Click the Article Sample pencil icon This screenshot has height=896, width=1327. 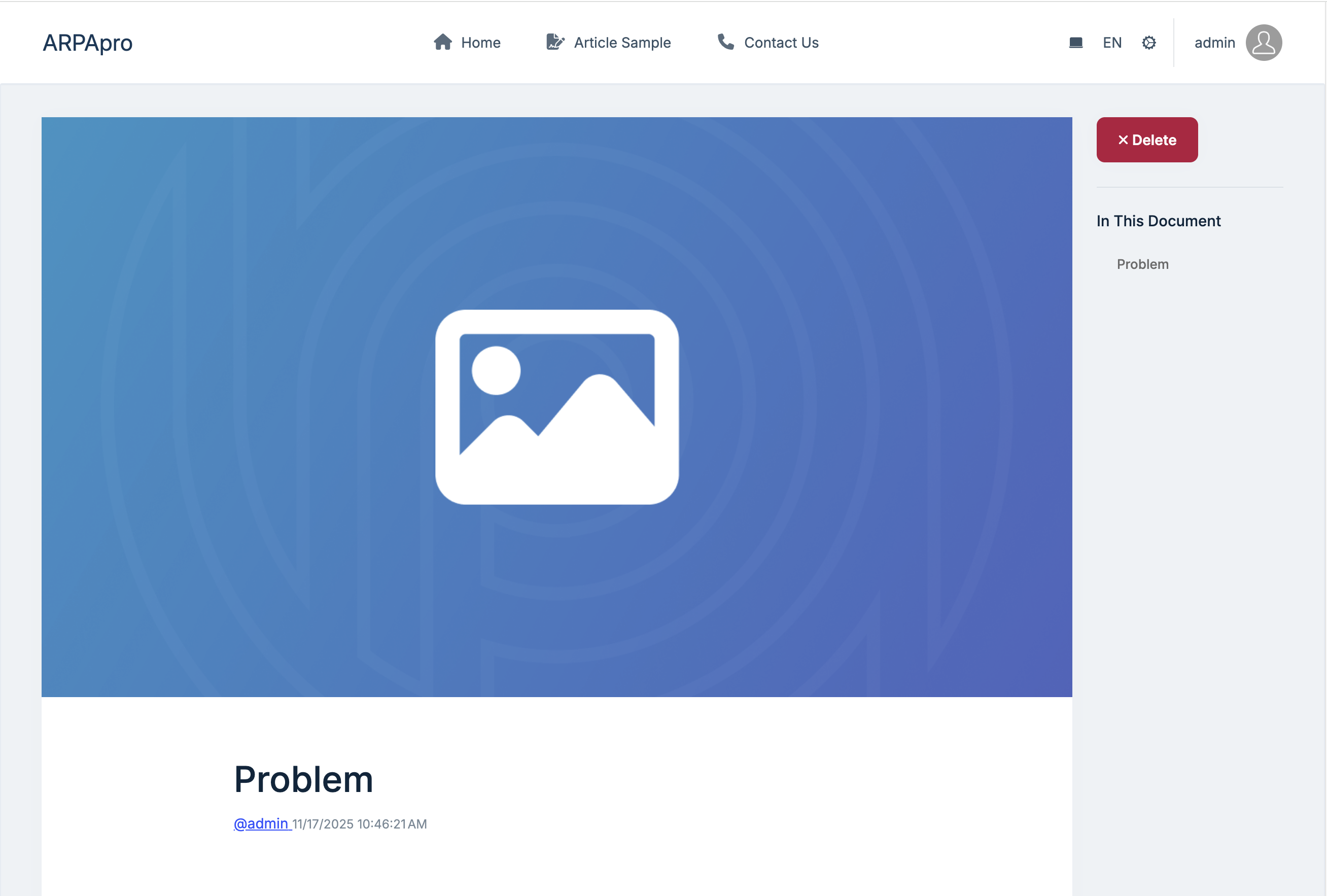coord(554,42)
